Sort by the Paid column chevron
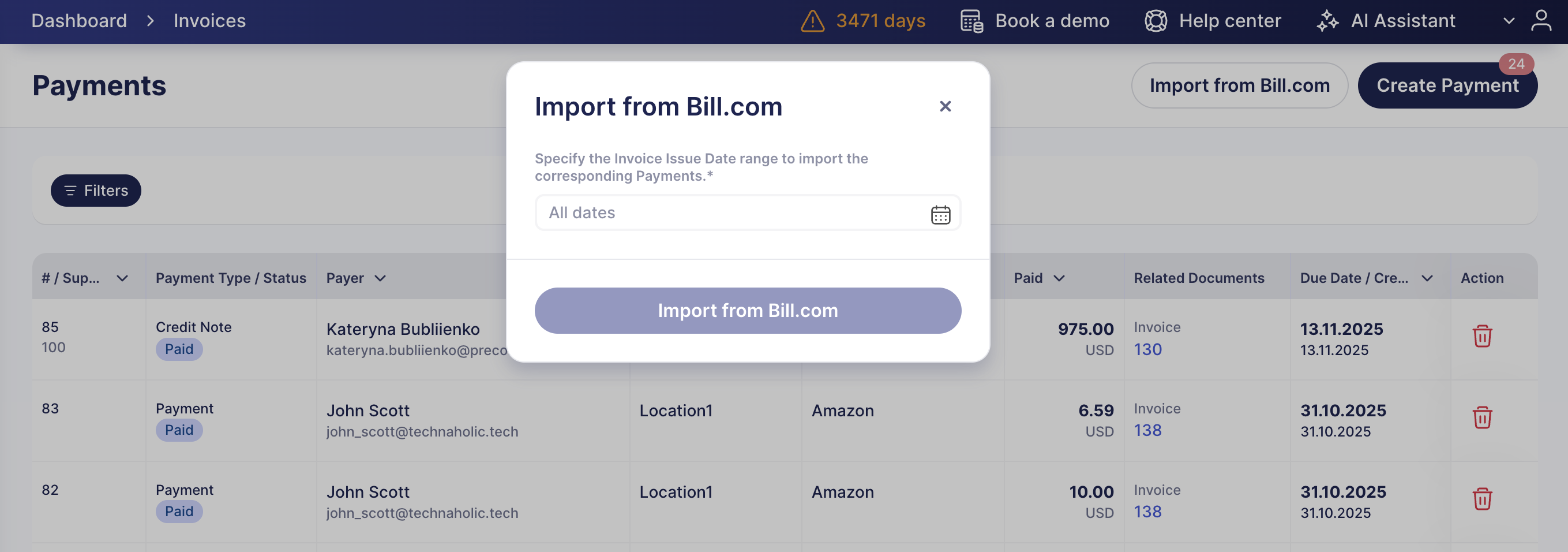Image resolution: width=1568 pixels, height=552 pixels. click(x=1059, y=278)
